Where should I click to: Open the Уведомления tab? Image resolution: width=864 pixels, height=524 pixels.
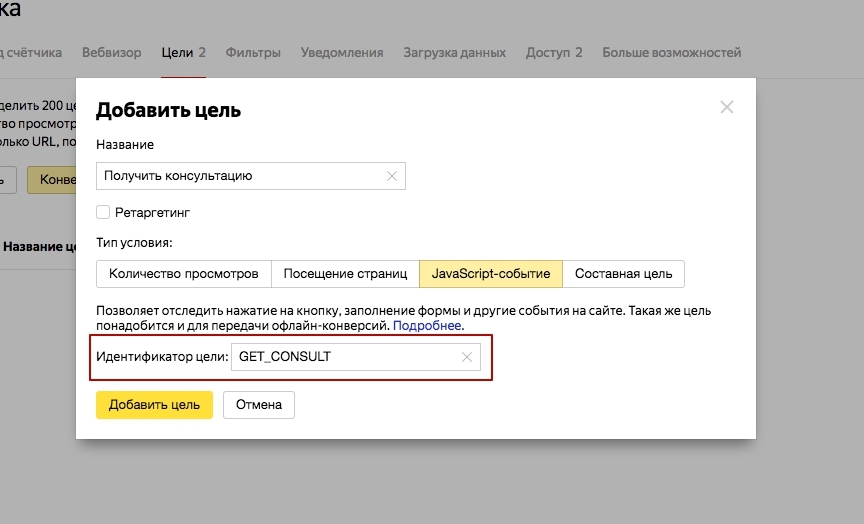point(342,52)
